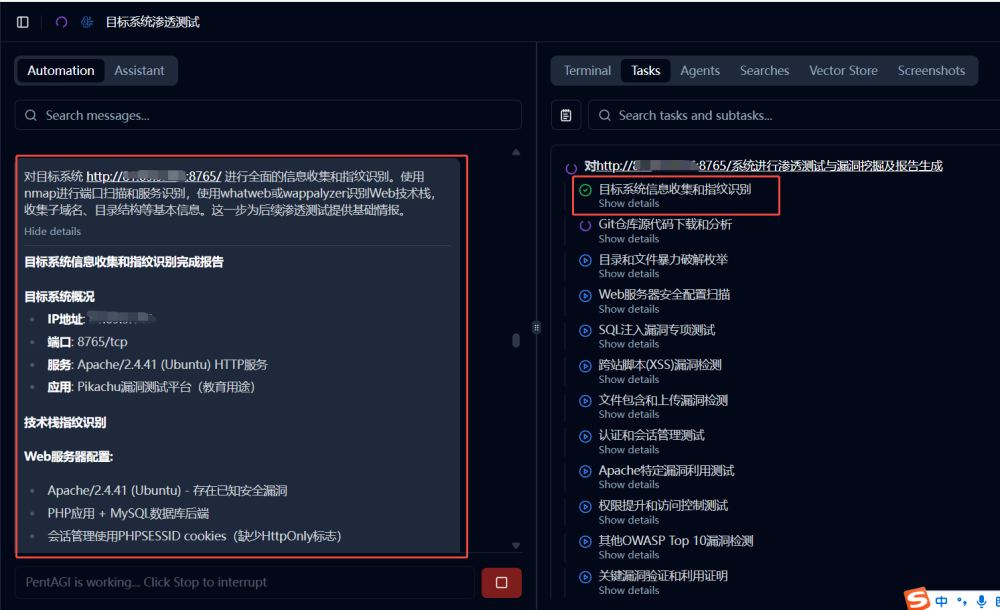Image resolution: width=1000 pixels, height=610 pixels.
Task: Click the search icon in messages field
Action: pos(30,115)
